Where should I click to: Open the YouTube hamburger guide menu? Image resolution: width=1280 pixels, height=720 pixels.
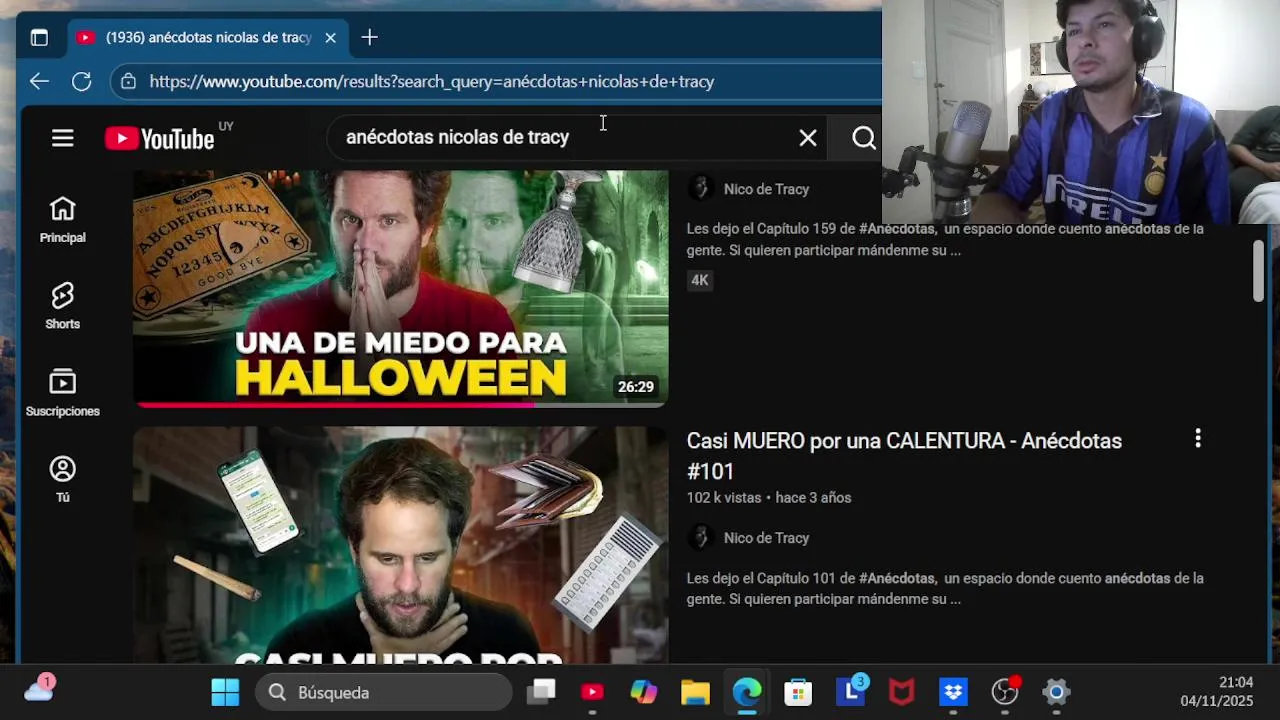pos(63,138)
